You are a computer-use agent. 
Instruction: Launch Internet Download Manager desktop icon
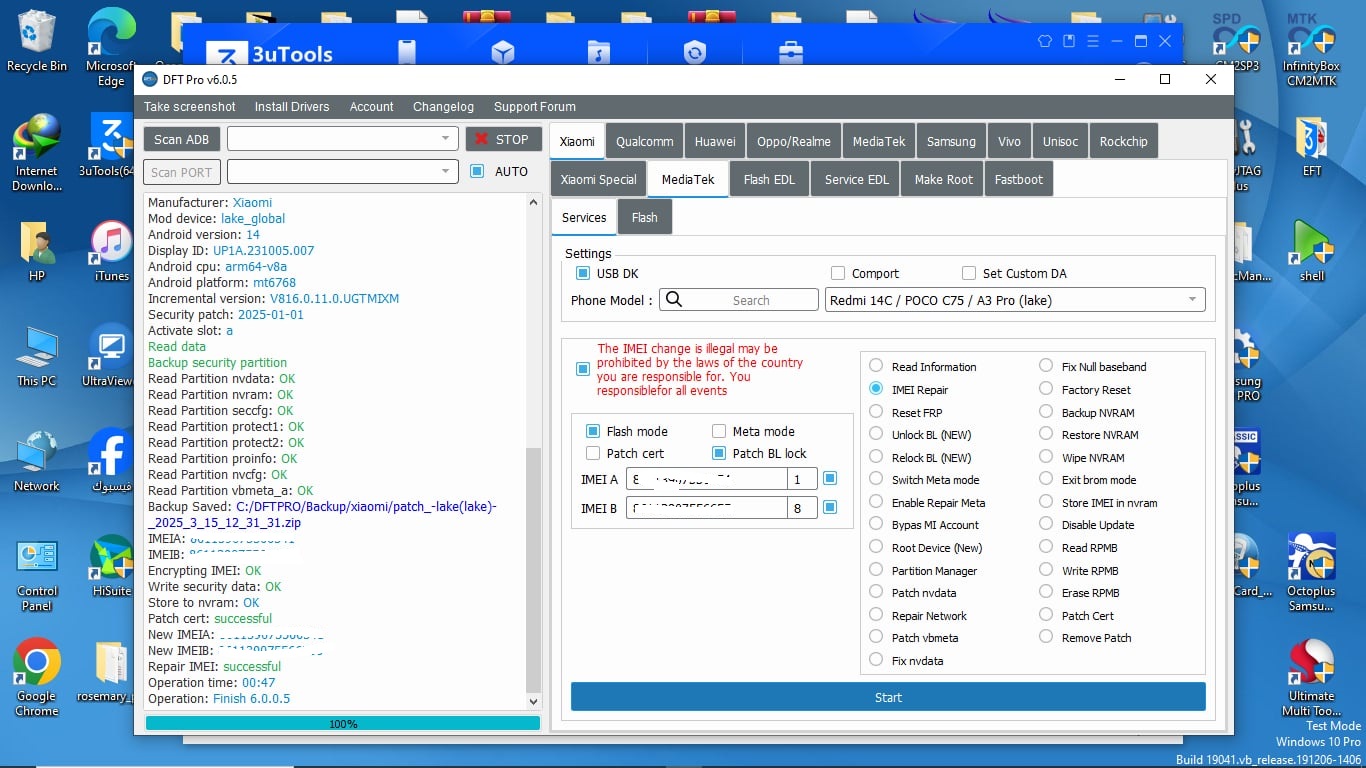[x=36, y=153]
